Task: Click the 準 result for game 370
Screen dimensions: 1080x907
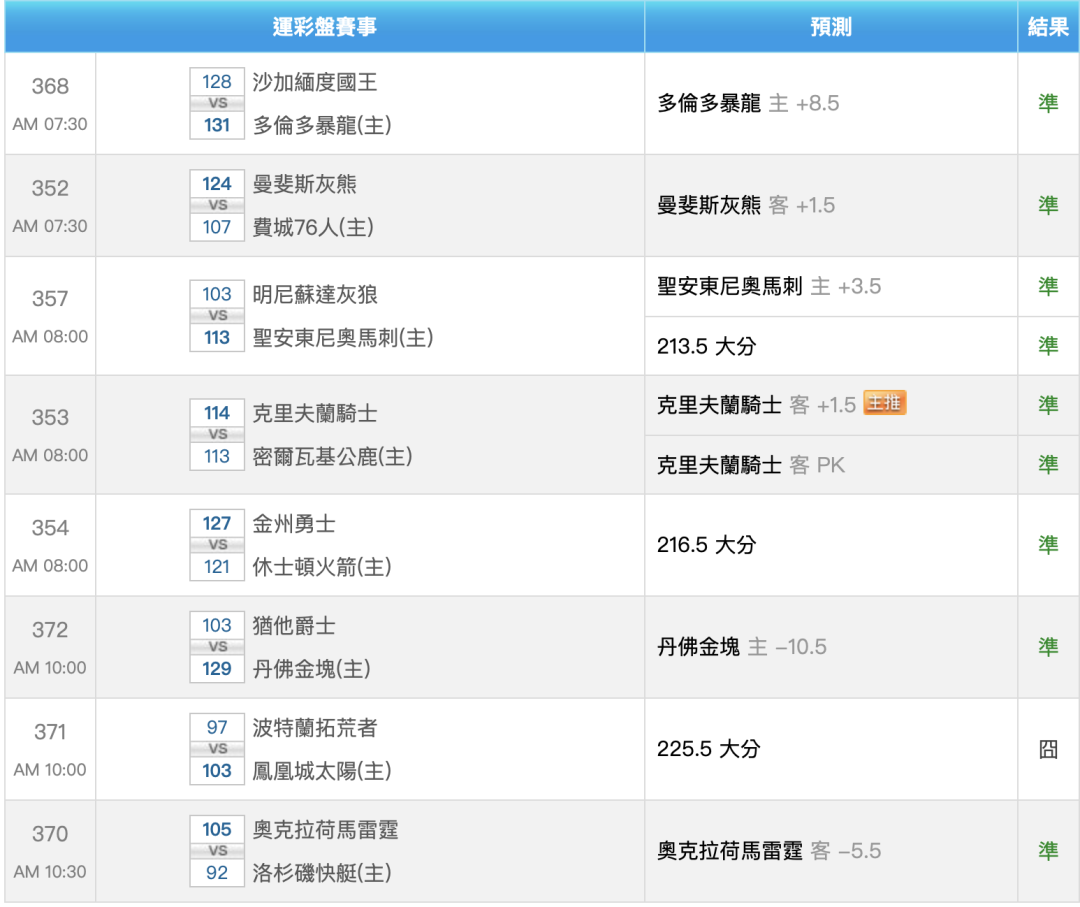Action: point(1048,851)
